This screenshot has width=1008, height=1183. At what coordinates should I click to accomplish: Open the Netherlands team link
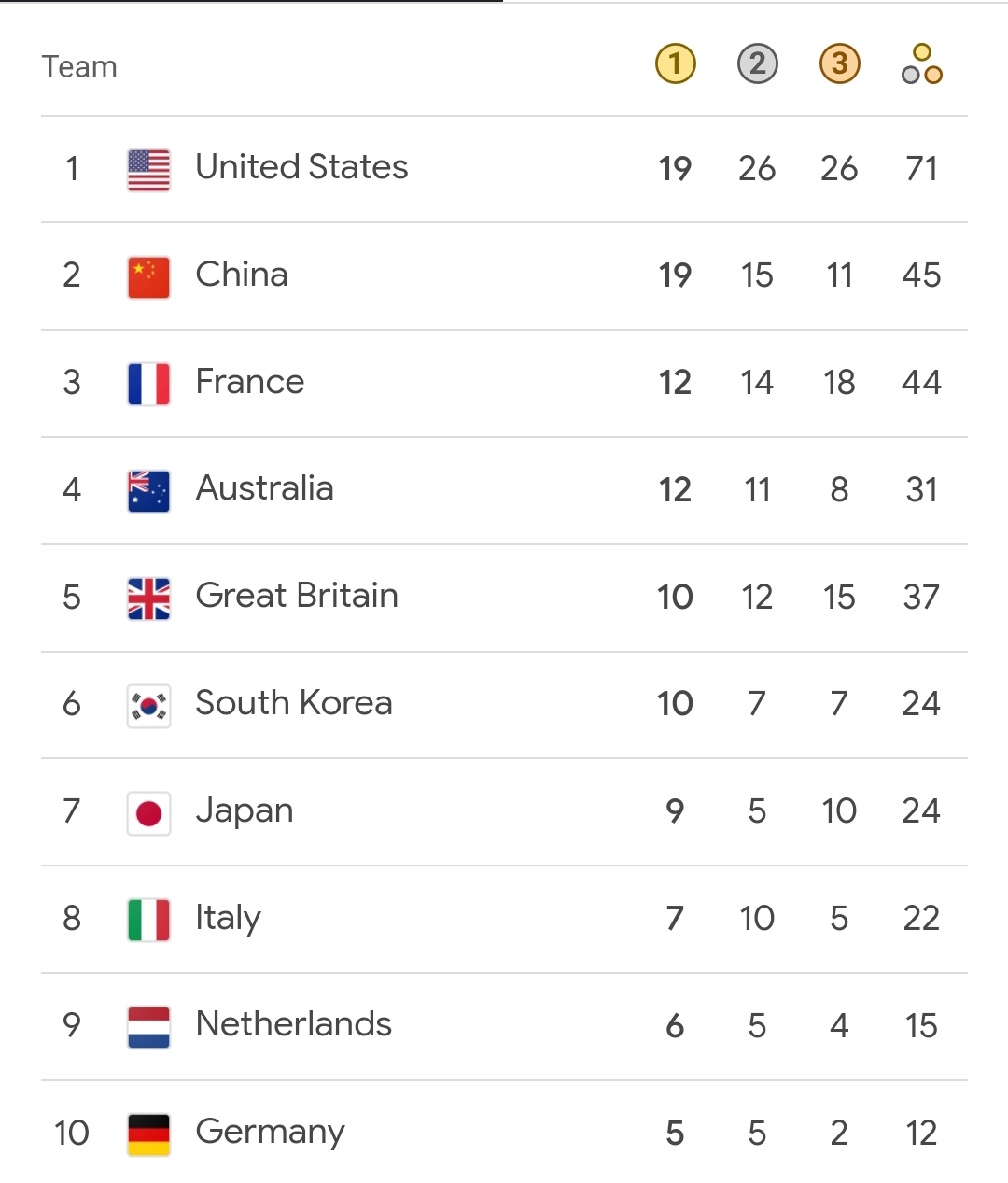tap(293, 1025)
